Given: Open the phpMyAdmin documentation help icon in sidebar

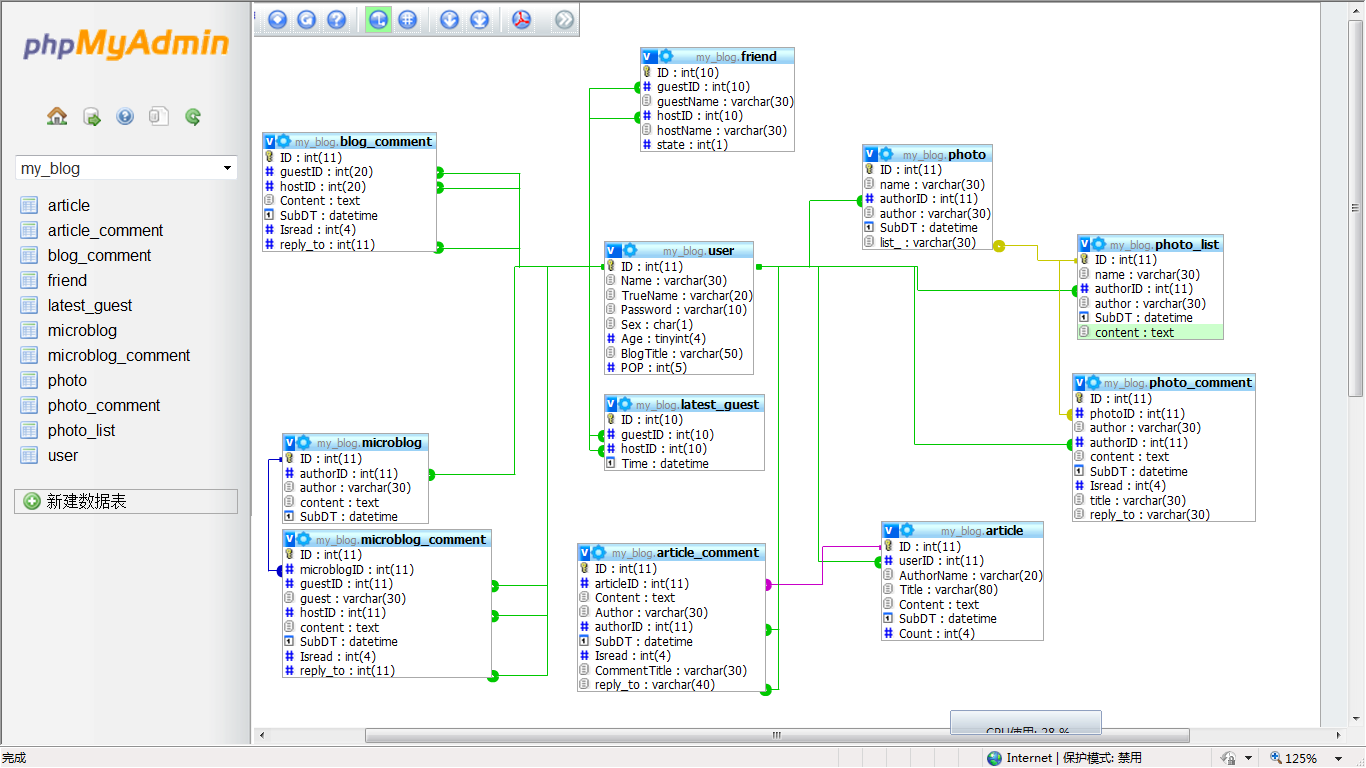Looking at the screenshot, I should click(125, 116).
